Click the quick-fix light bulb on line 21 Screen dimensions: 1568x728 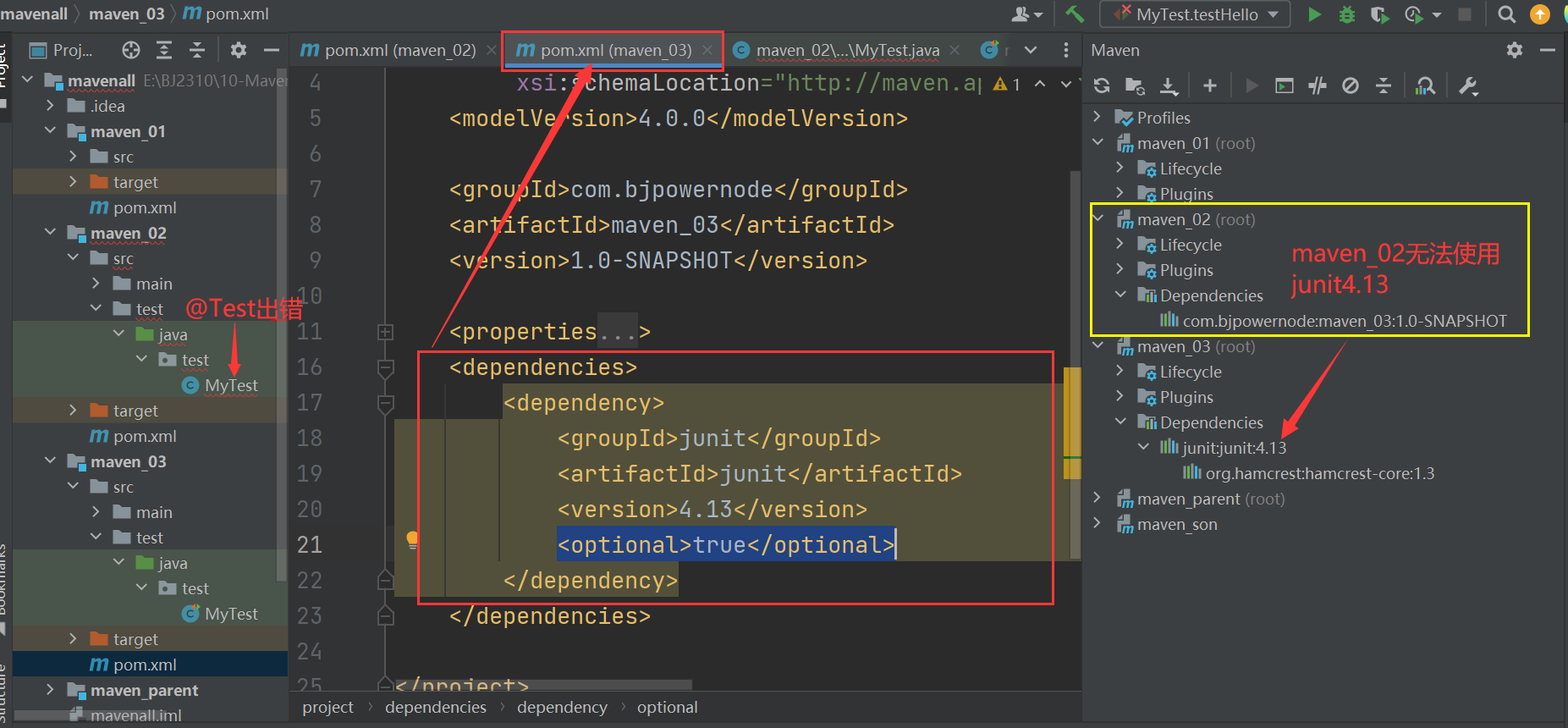click(x=412, y=540)
